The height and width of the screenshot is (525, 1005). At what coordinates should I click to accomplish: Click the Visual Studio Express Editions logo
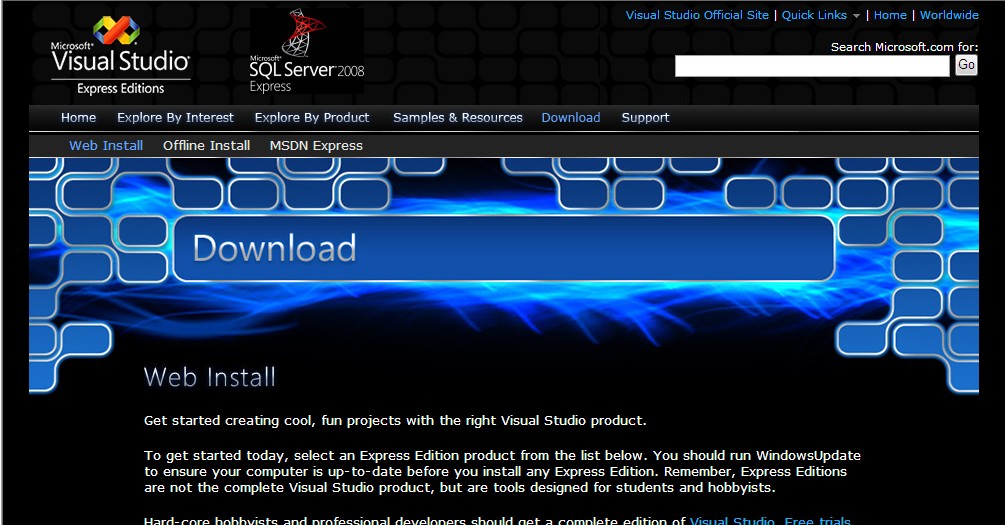coord(120,56)
